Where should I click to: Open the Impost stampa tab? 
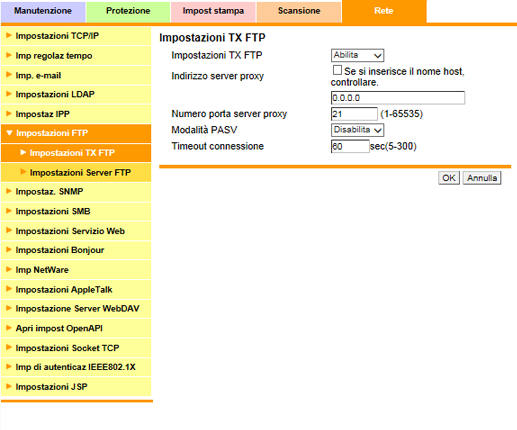coord(213,11)
